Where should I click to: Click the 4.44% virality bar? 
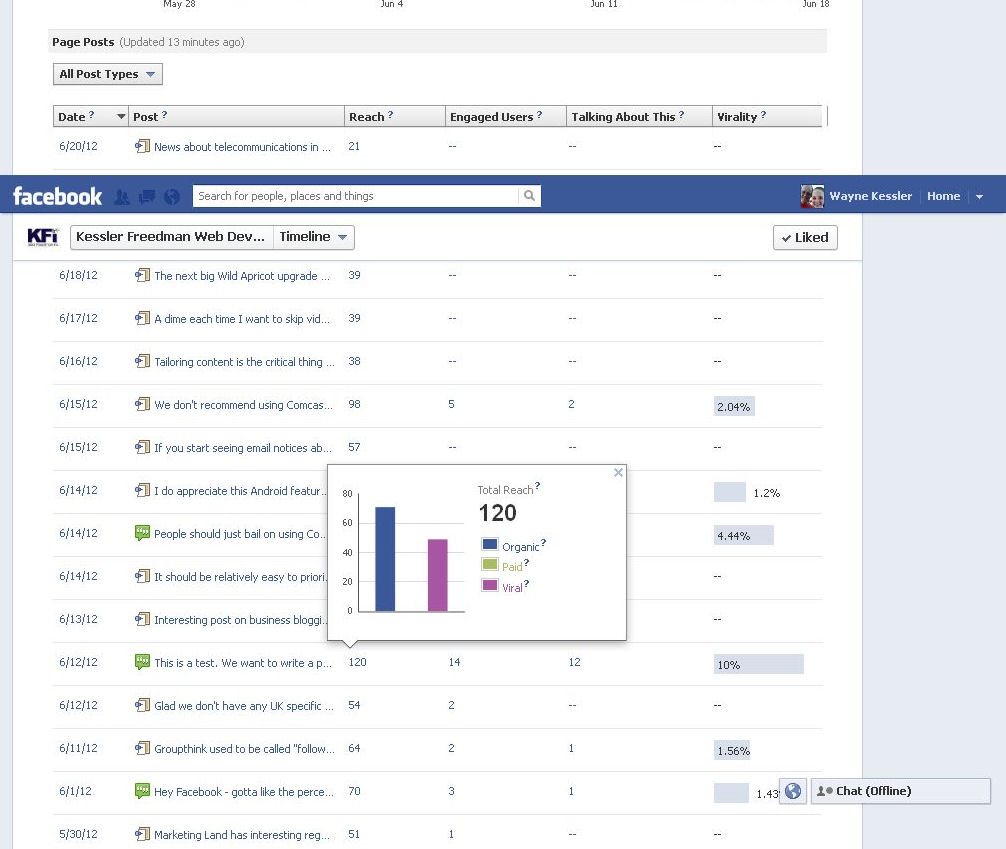point(744,535)
